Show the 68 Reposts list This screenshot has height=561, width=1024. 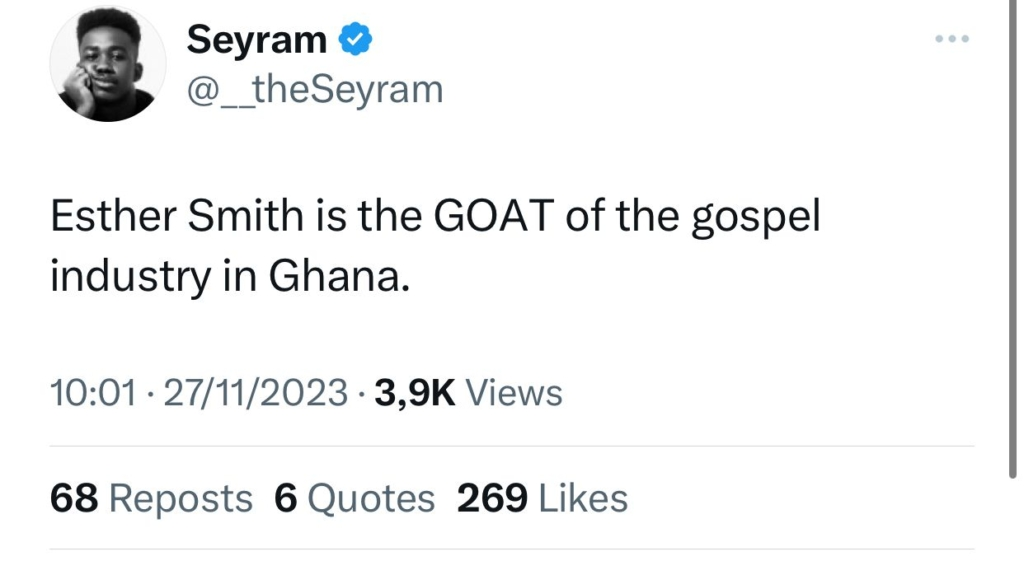pyautogui.click(x=151, y=498)
